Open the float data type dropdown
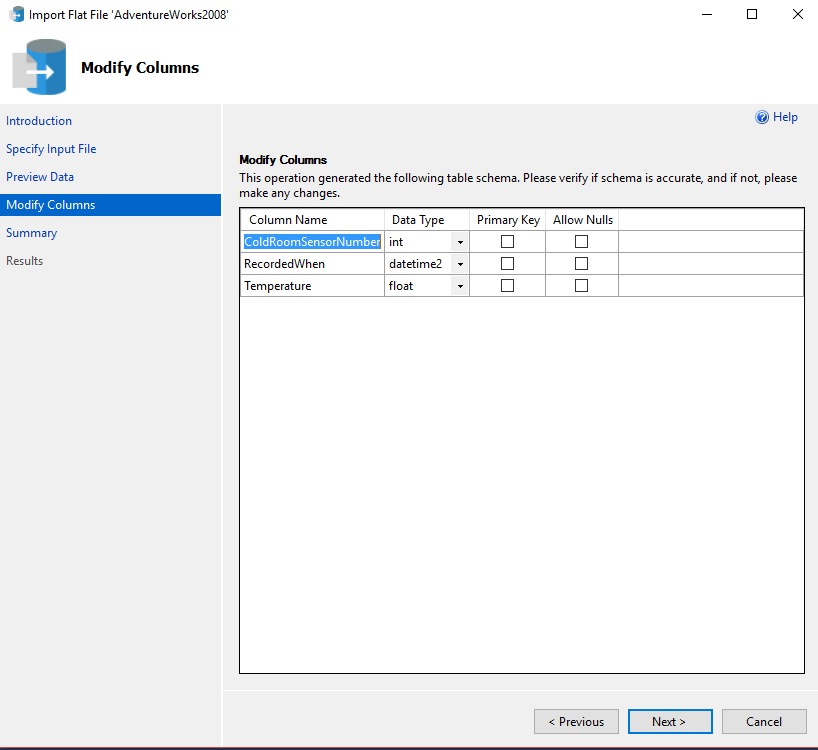Image resolution: width=818 pixels, height=750 pixels. point(460,286)
